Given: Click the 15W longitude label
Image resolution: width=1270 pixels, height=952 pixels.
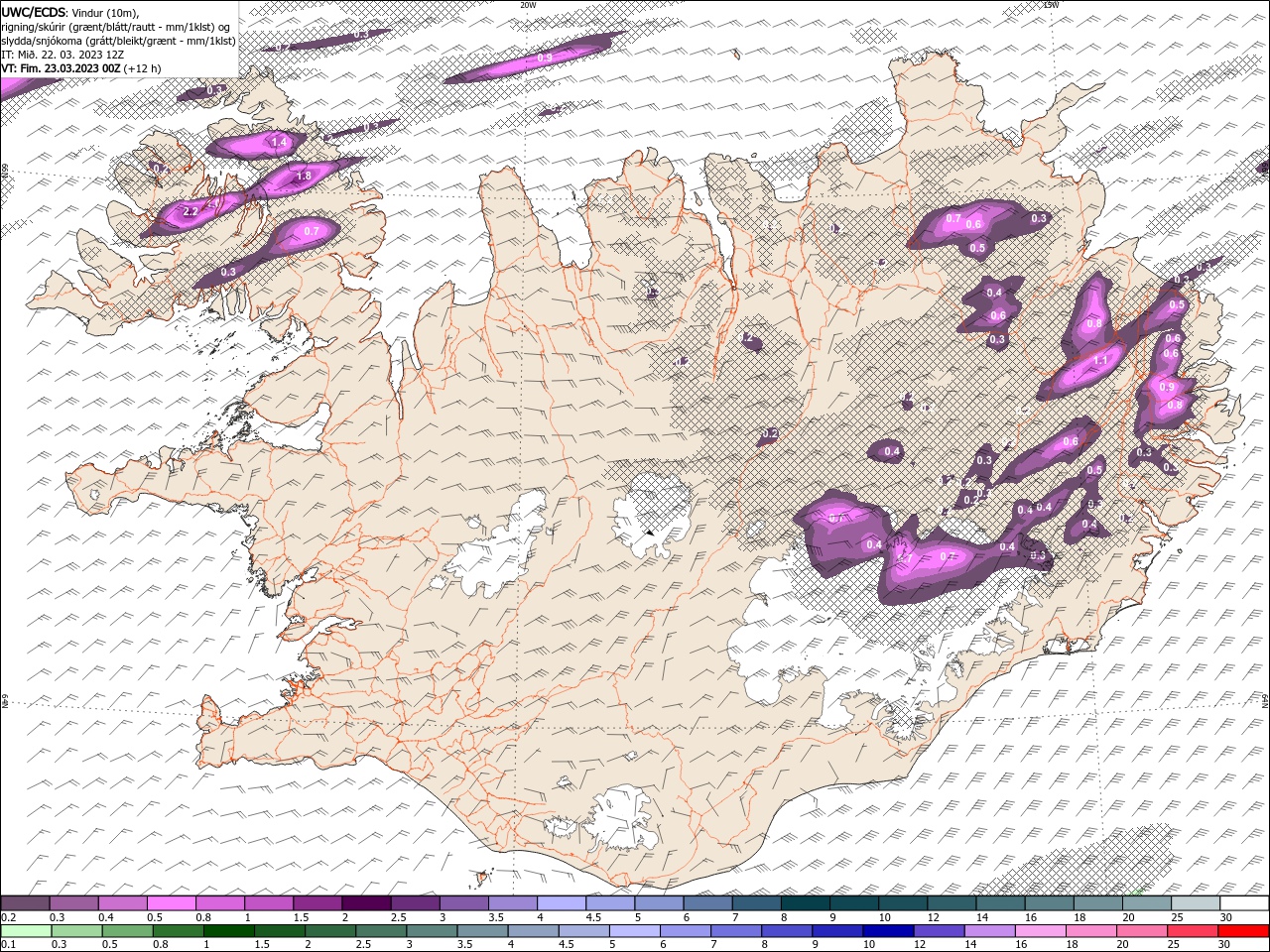Looking at the screenshot, I should point(1051,5).
